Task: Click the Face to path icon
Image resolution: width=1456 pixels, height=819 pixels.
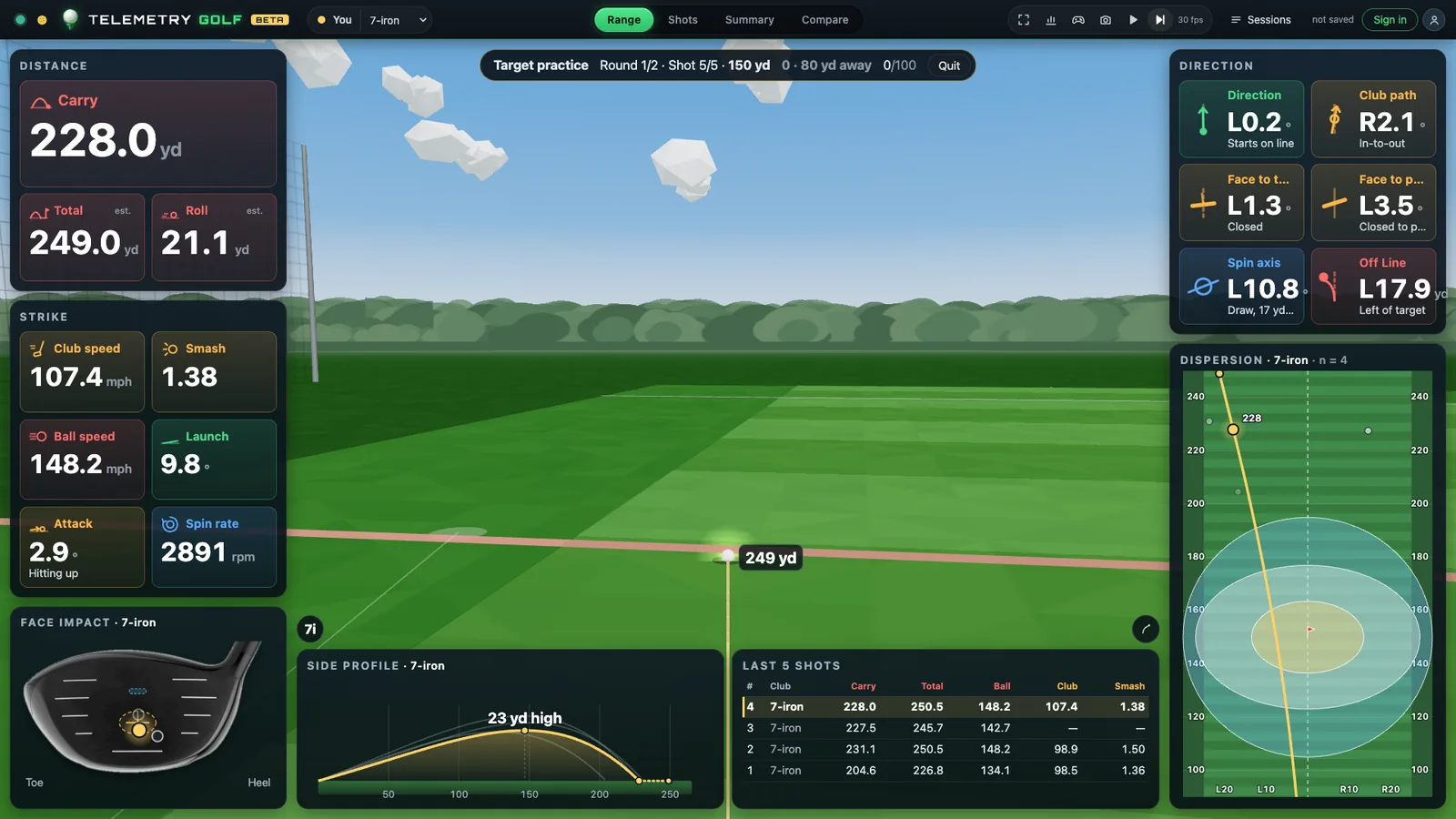Action: tap(1335, 203)
